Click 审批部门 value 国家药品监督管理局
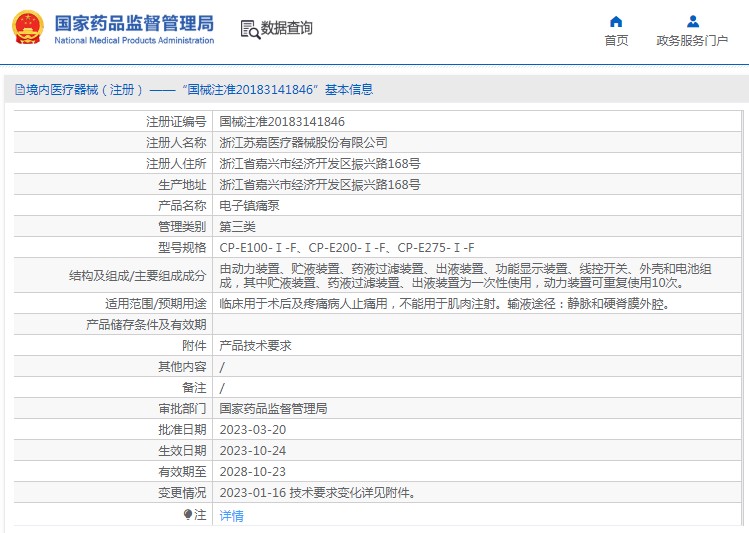 [273, 409]
